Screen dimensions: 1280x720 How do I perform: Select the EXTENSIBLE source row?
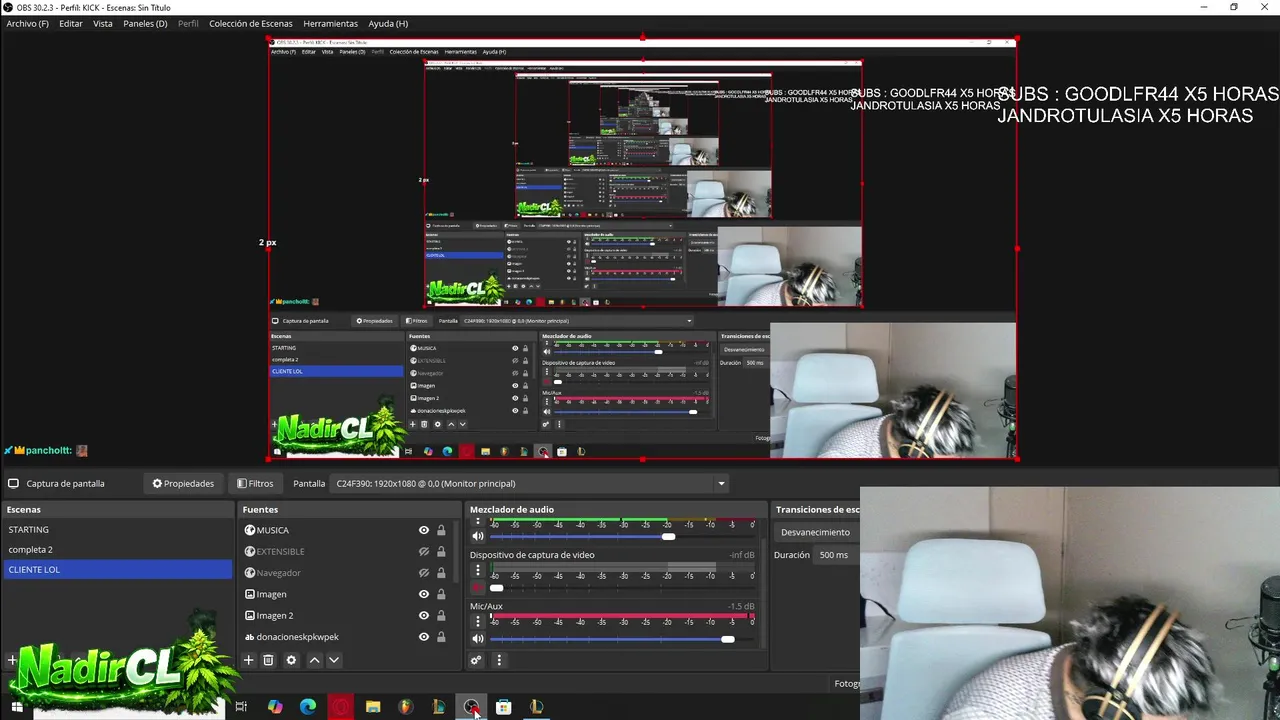[345, 552]
